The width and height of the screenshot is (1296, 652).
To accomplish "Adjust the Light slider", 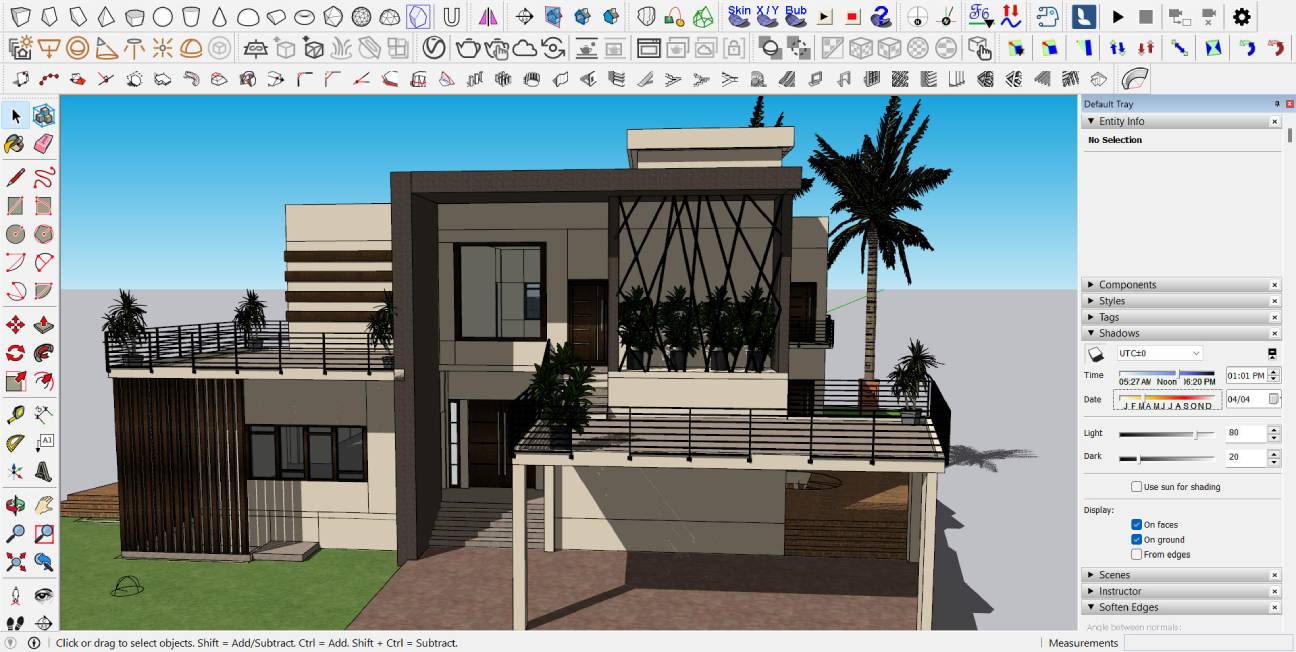I will [1167, 434].
